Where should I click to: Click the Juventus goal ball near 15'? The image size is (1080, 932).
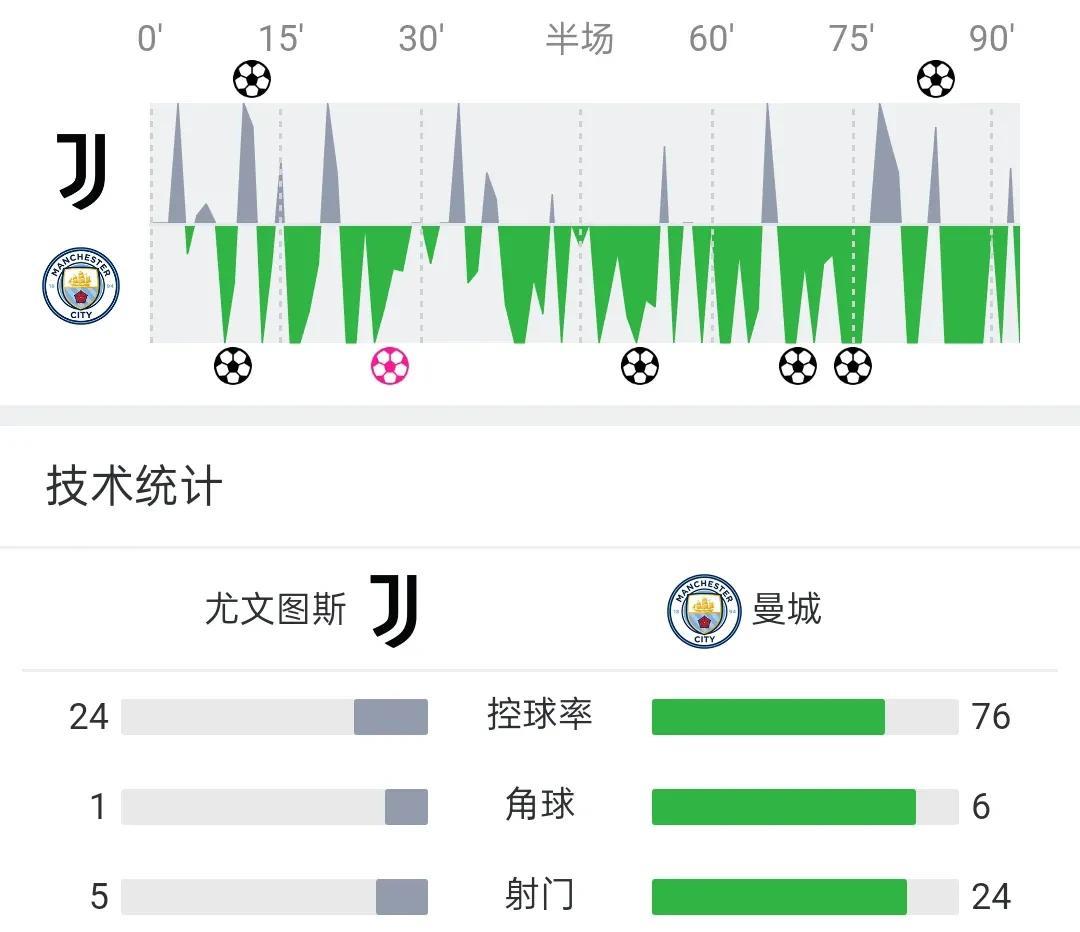click(251, 79)
